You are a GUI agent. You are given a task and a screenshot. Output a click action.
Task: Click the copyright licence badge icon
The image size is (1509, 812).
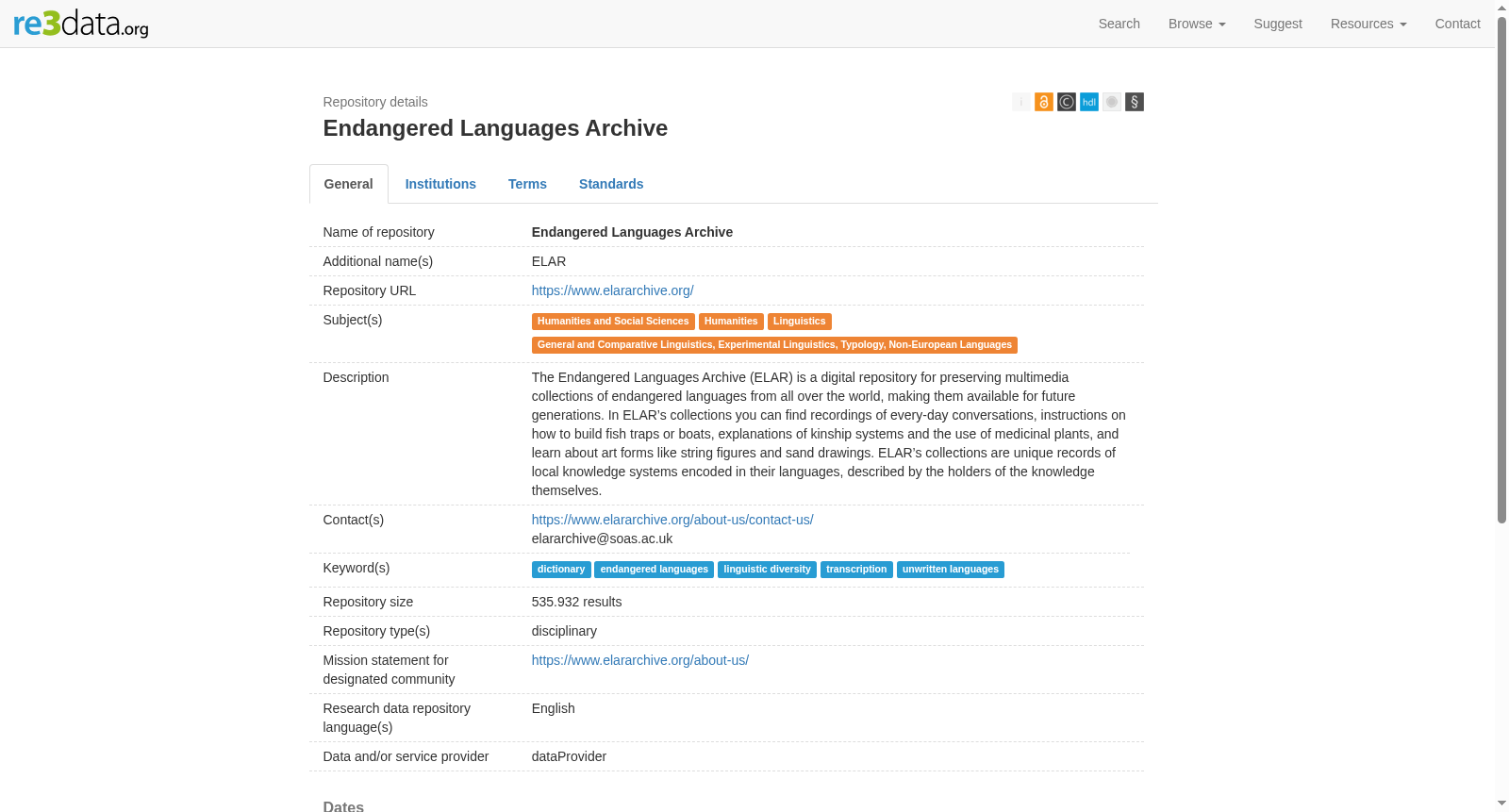(x=1067, y=102)
